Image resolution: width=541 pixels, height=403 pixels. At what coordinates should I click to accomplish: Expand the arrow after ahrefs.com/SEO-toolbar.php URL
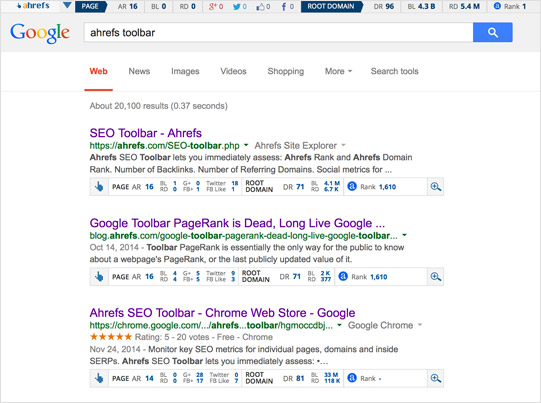tap(246, 145)
